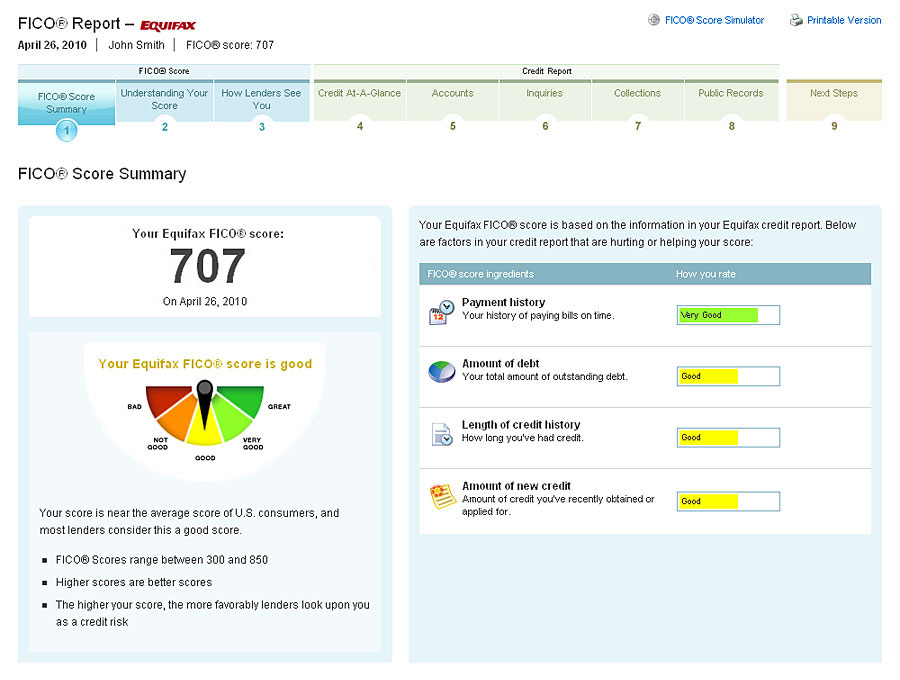Click the Amount of debt pie chart icon

441,372
